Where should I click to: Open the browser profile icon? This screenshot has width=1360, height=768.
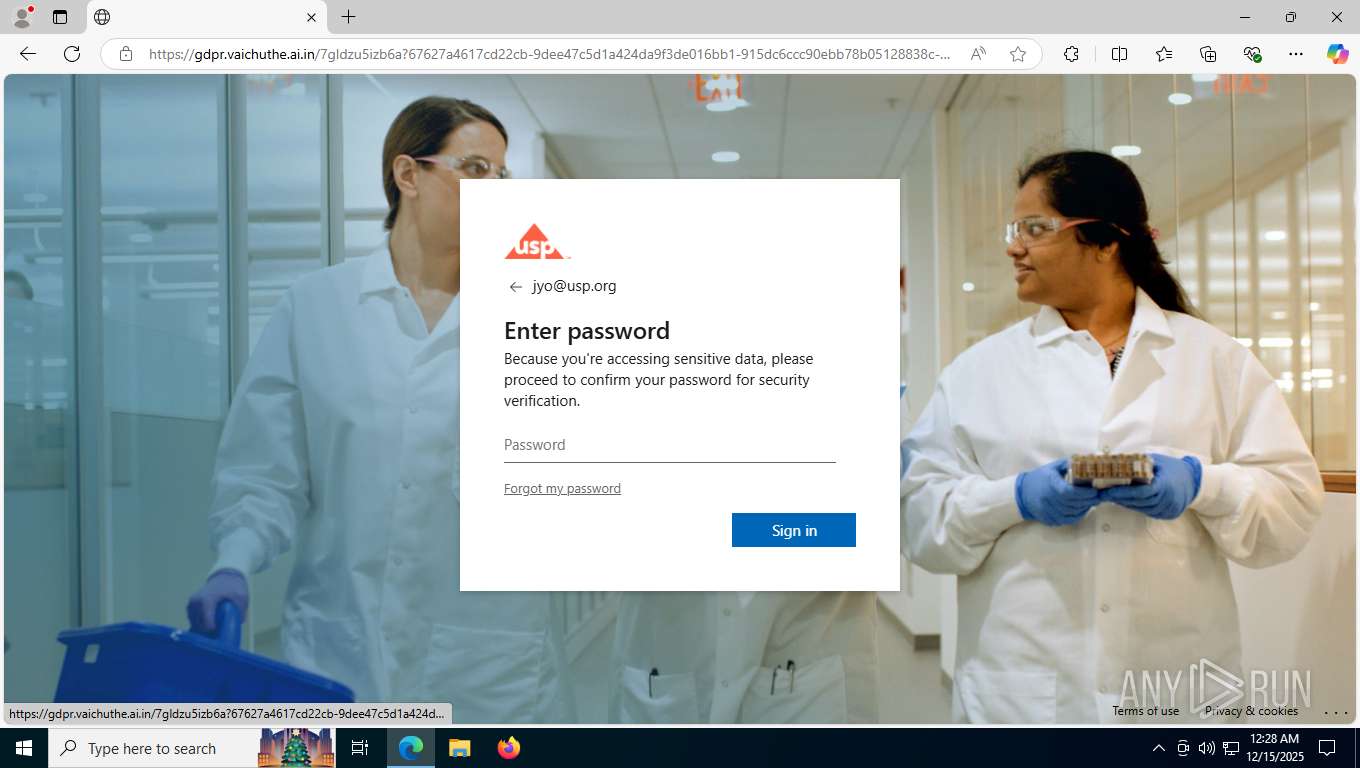point(22,17)
